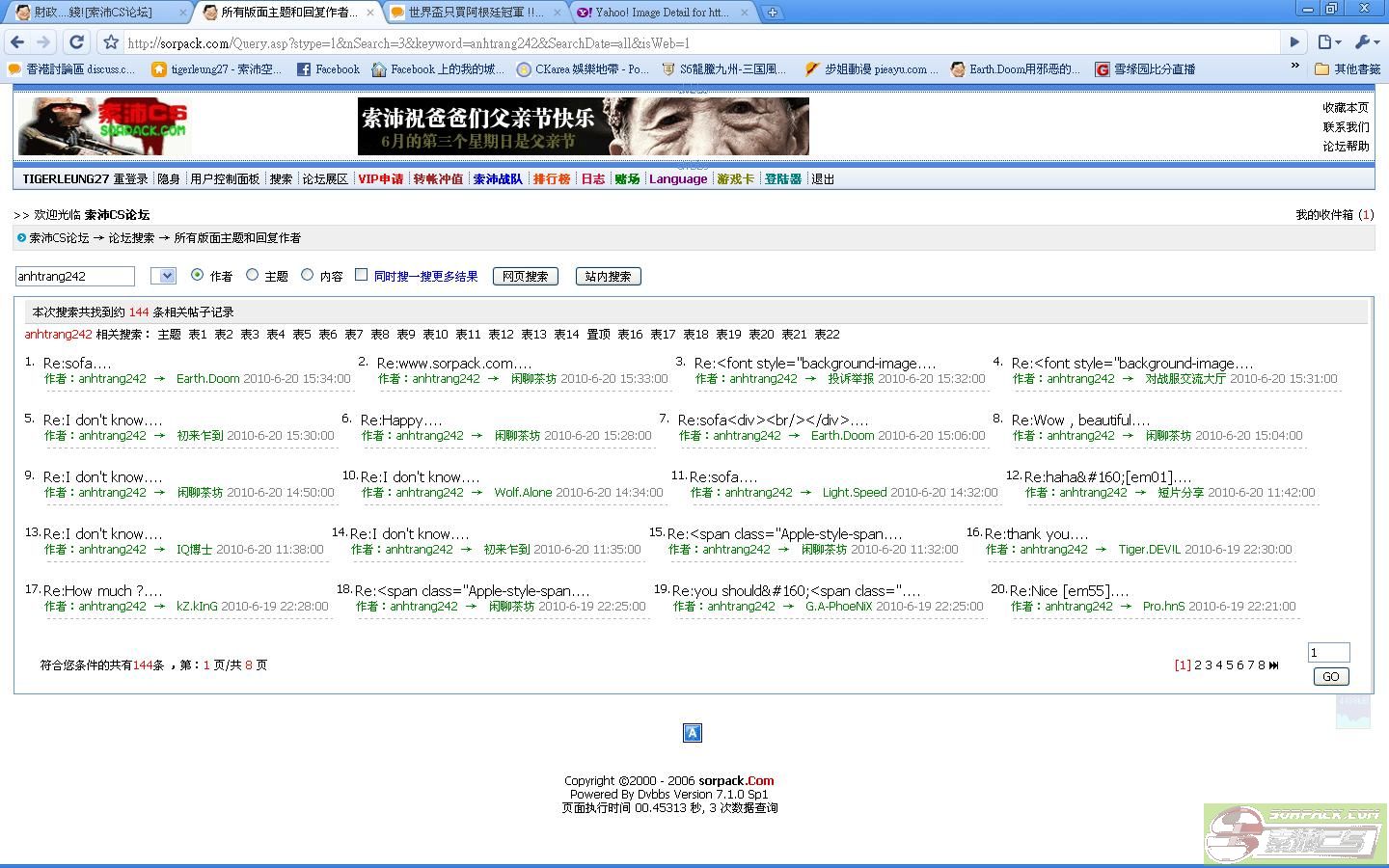This screenshot has height=868, width=1389.
Task: Open the VIP申请 menu item
Action: 380,179
